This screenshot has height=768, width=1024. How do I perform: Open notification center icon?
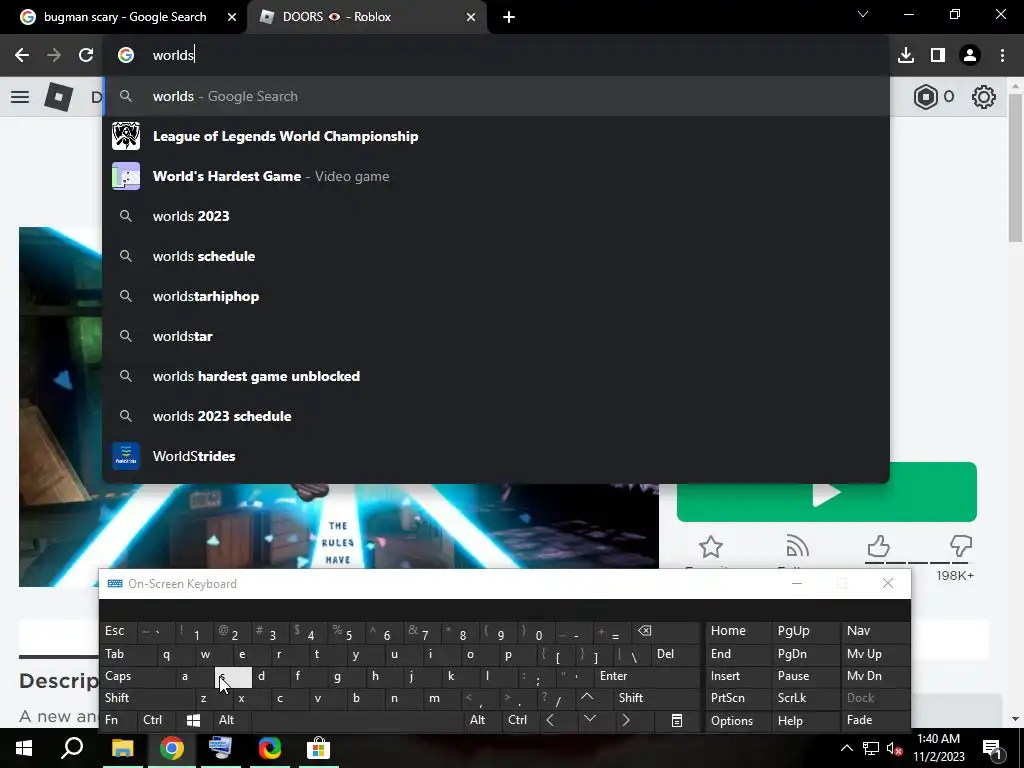[993, 748]
